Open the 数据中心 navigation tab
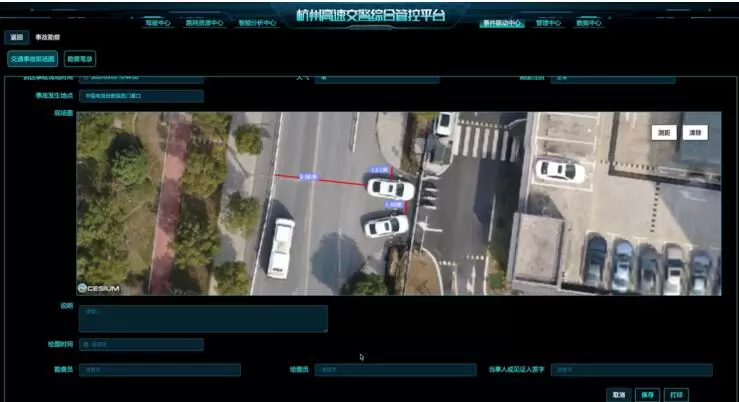 coord(588,23)
